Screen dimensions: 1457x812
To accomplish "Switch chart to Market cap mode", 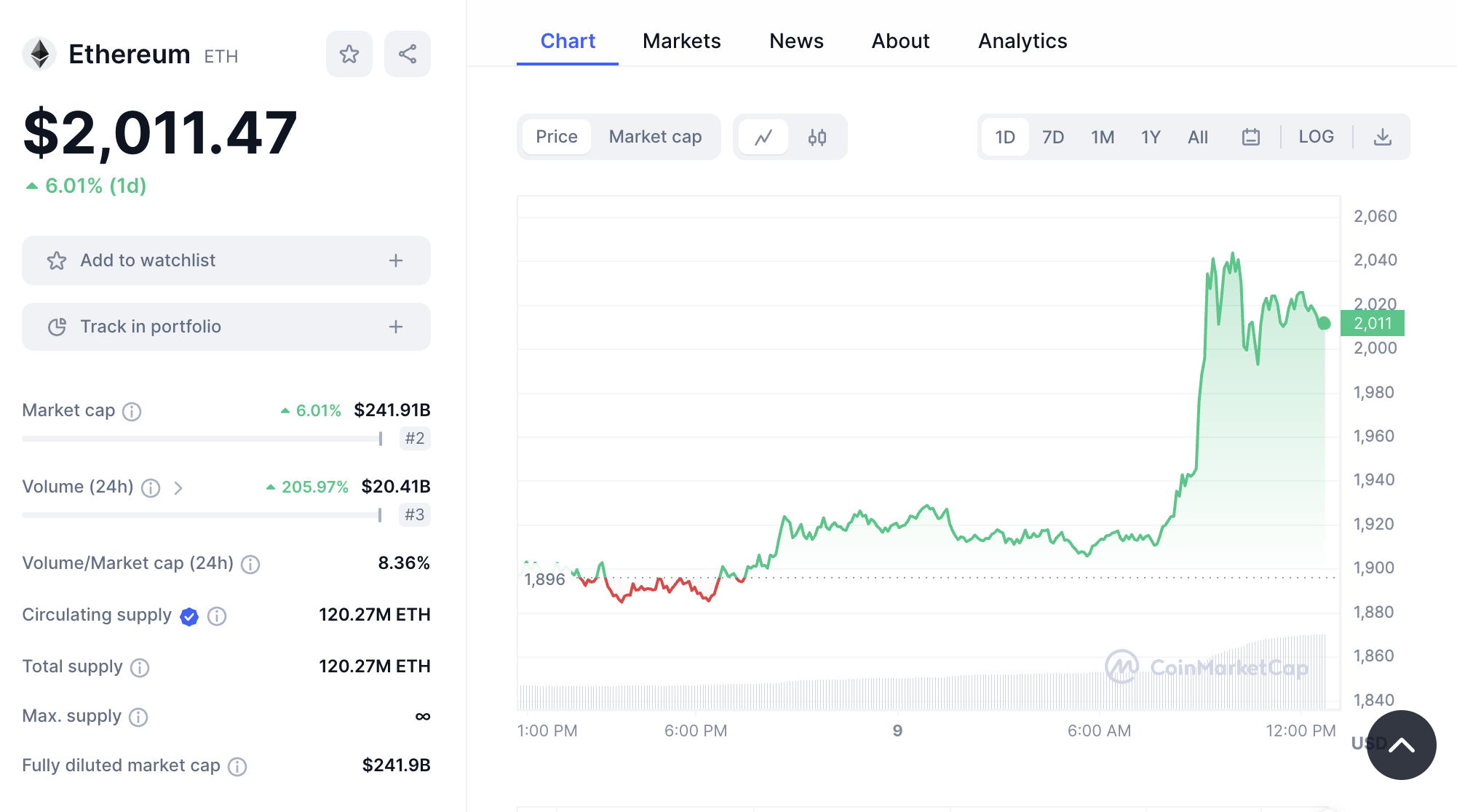I will point(655,137).
